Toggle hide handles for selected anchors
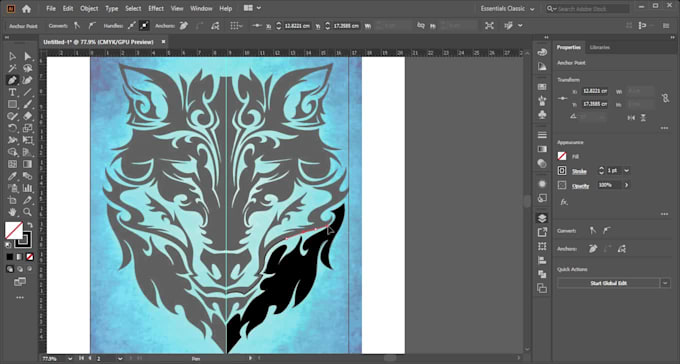The image size is (680, 364). (x=144, y=26)
